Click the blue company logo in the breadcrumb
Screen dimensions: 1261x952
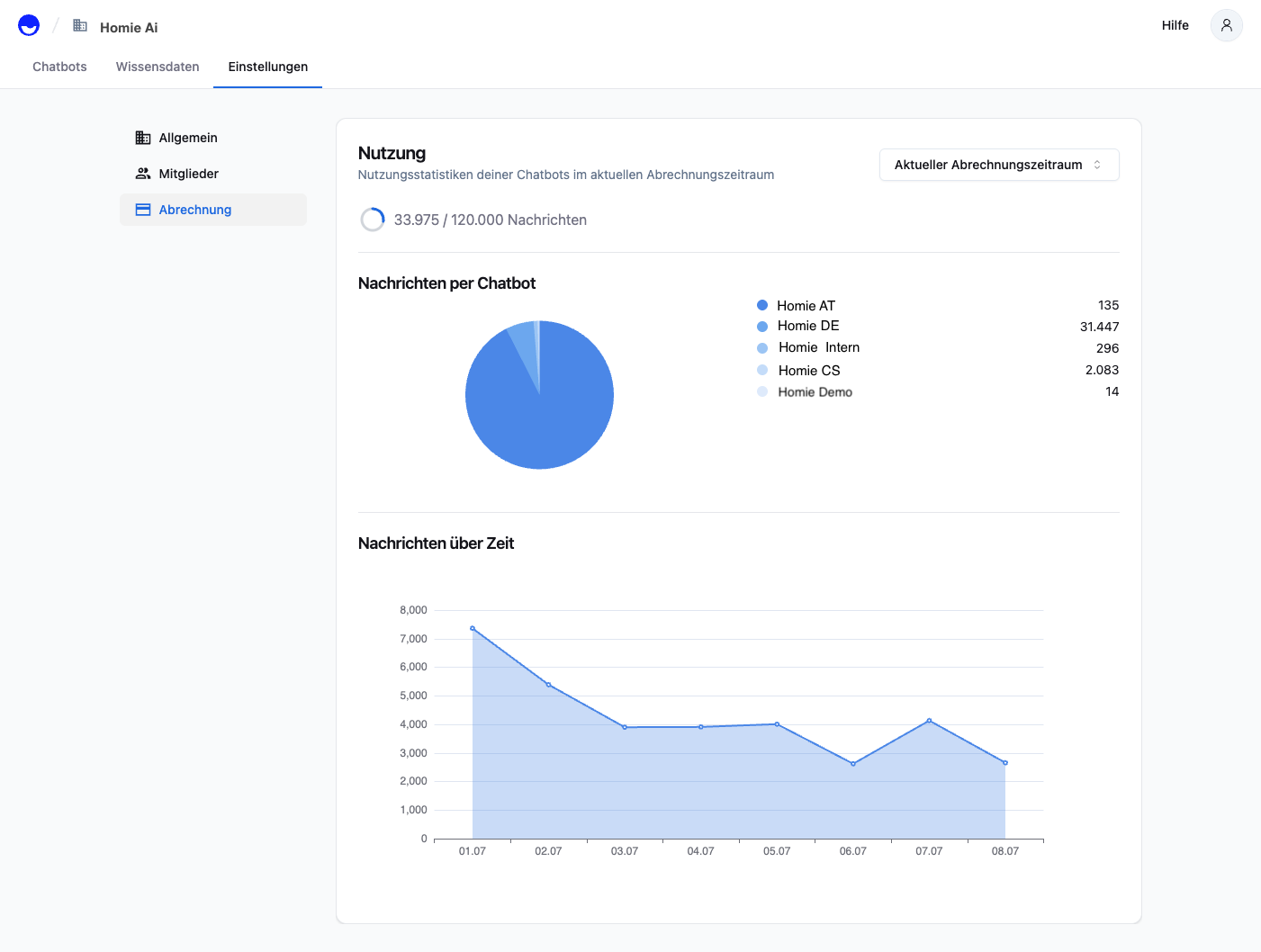28,24
